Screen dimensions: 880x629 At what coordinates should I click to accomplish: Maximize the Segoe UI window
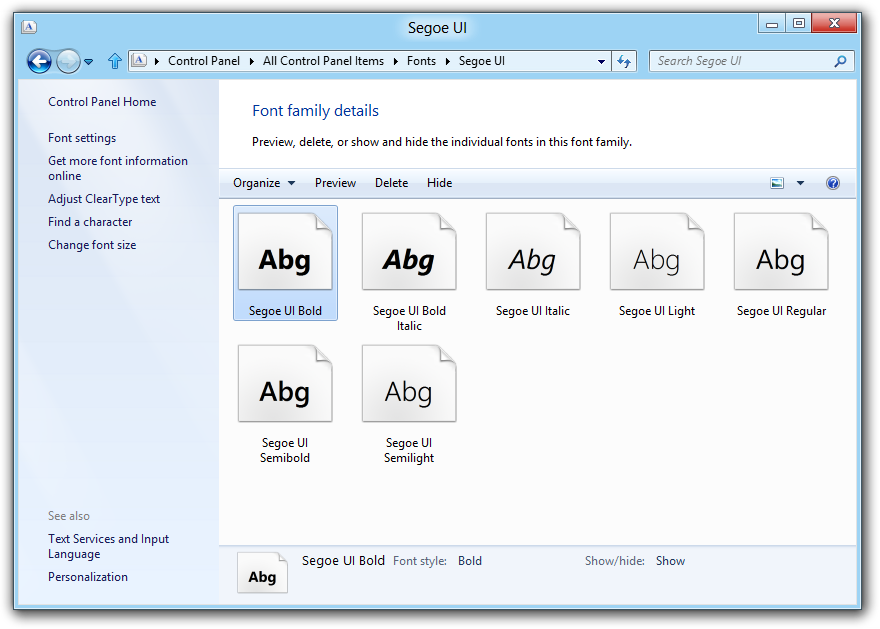(x=799, y=24)
